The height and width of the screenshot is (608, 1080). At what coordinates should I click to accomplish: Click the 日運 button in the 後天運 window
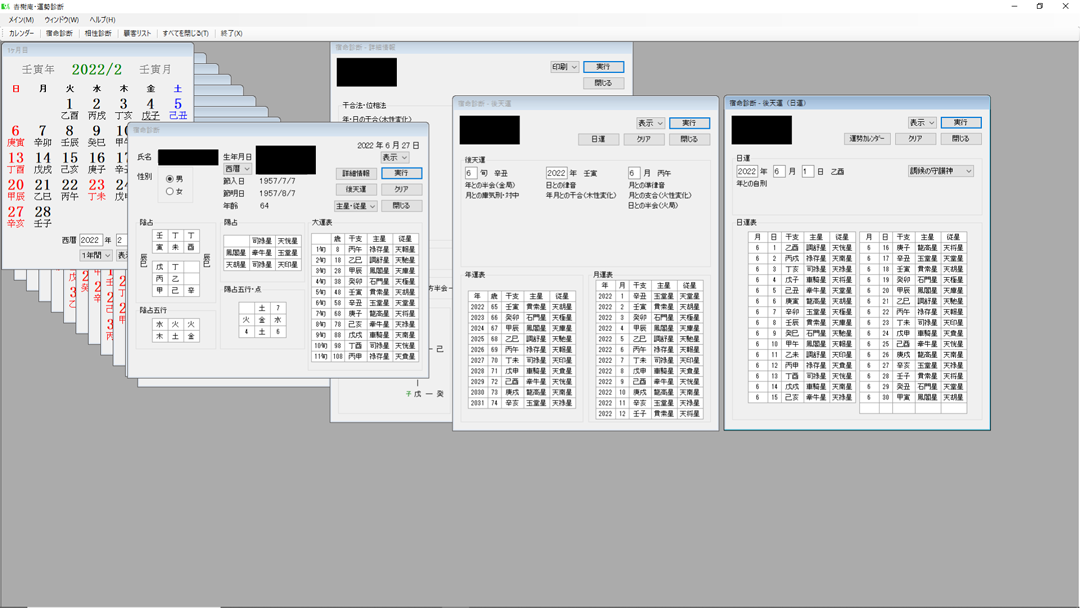[x=598, y=139]
